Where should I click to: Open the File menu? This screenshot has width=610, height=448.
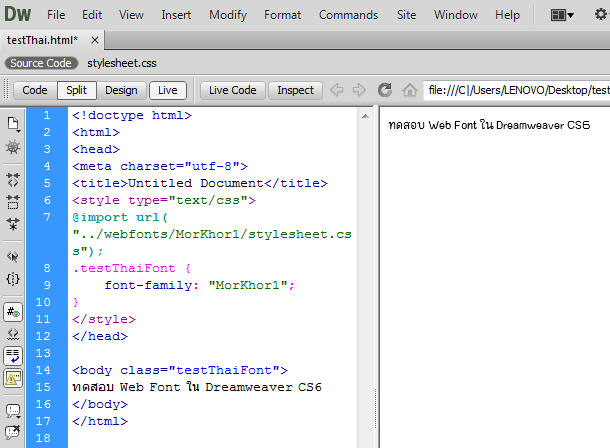[56, 15]
